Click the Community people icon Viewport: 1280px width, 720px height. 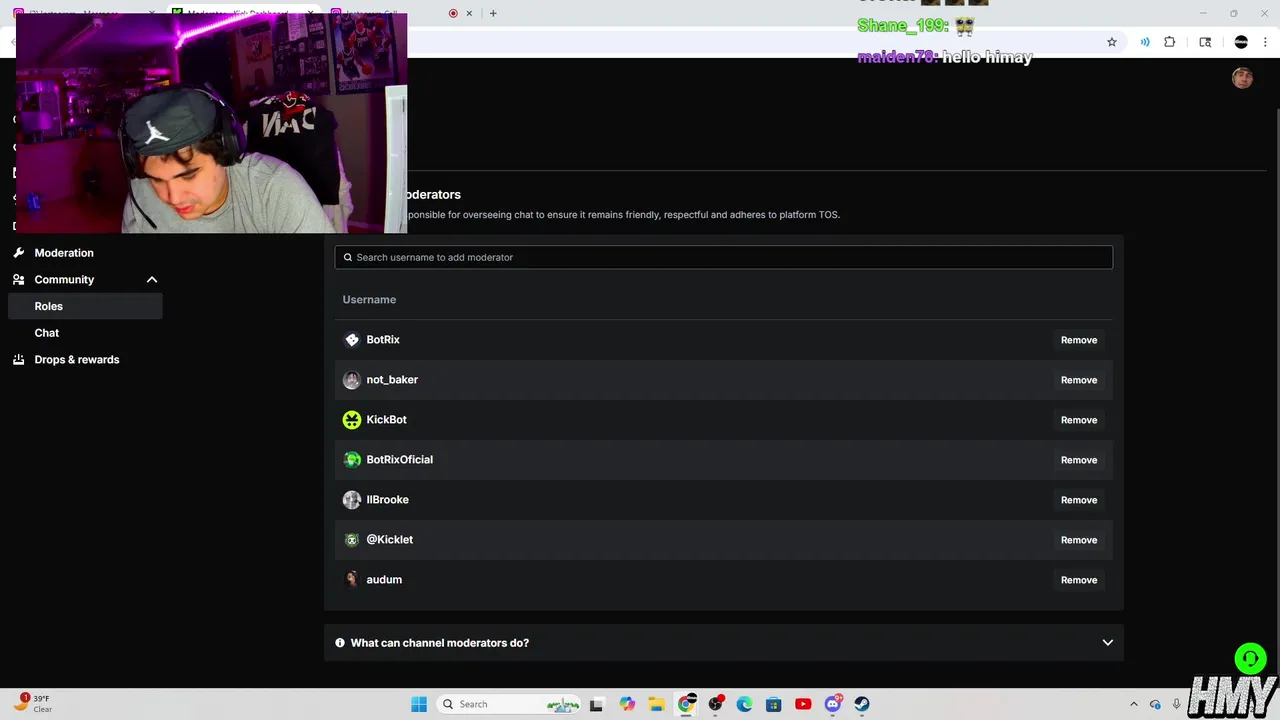pyautogui.click(x=18, y=280)
